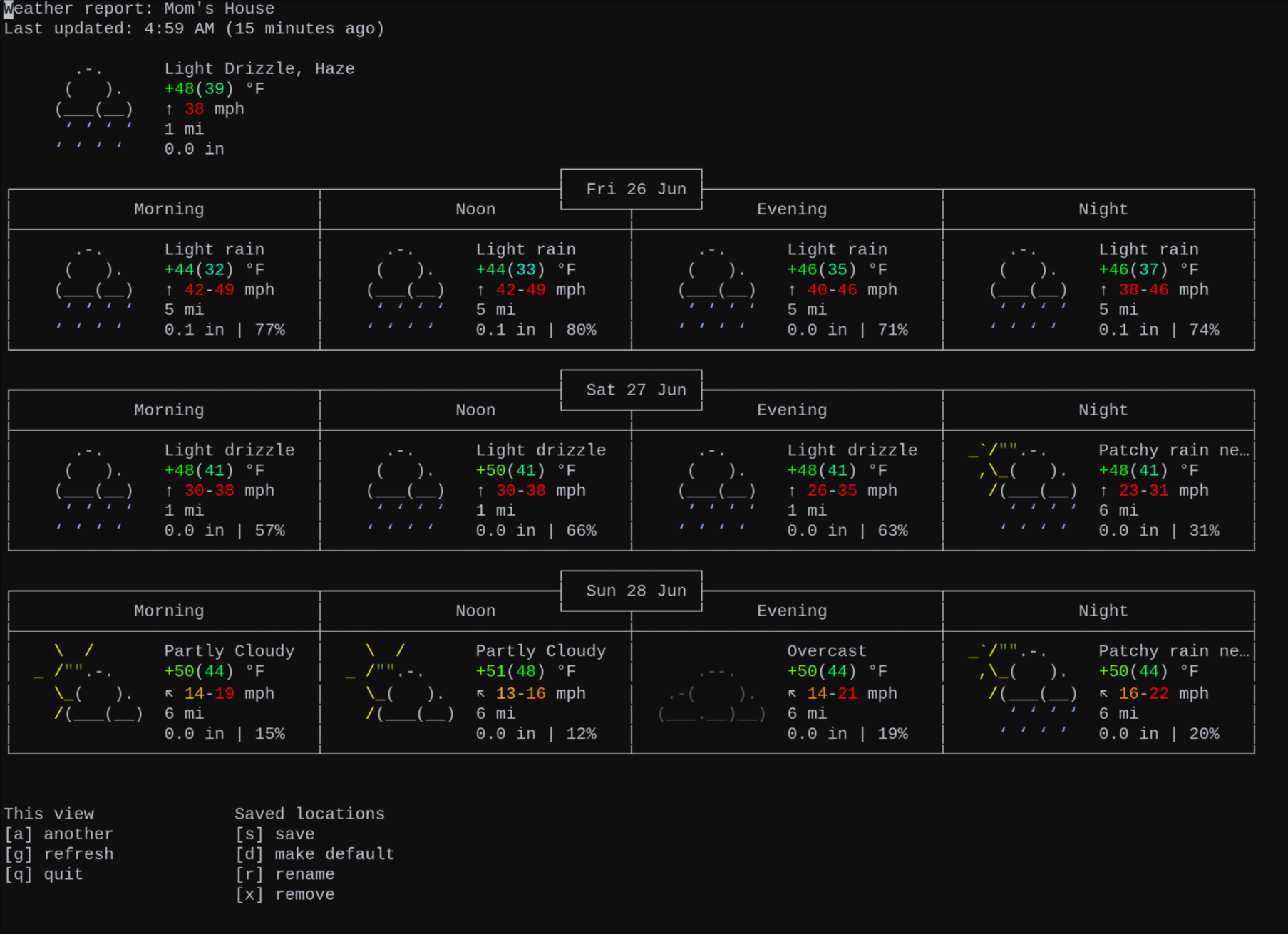
Task: Click Saturday noon temperature '+50(41) °F'
Action: point(525,470)
